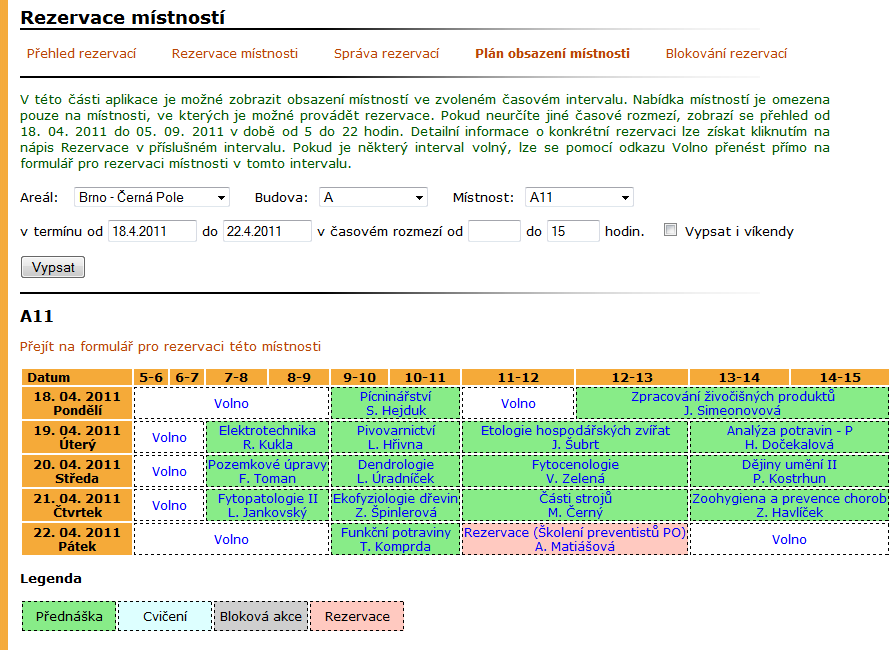
Task: Open Rezervace Školení preventistů PO entry
Action: coord(575,539)
